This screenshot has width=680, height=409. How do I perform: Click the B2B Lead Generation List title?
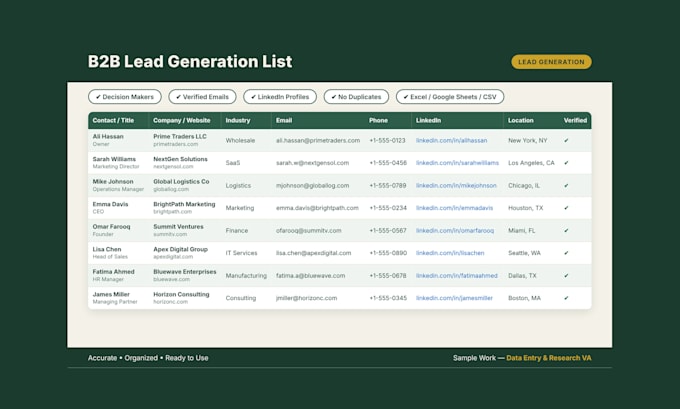190,62
